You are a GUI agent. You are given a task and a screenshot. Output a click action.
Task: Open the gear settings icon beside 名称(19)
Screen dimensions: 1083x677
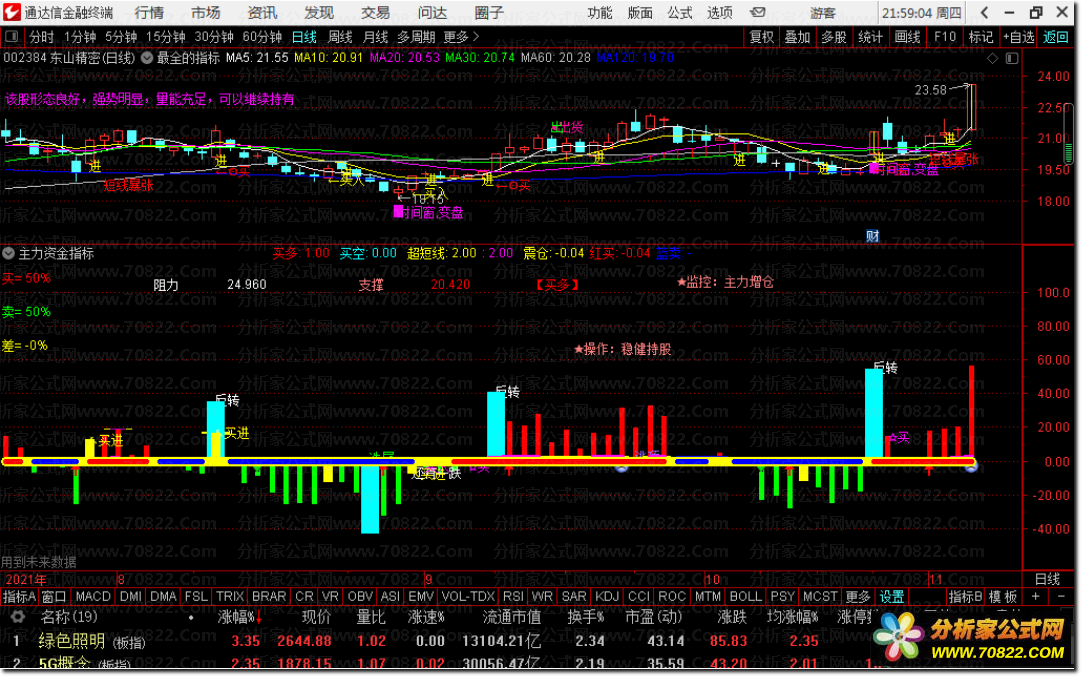pos(17,617)
